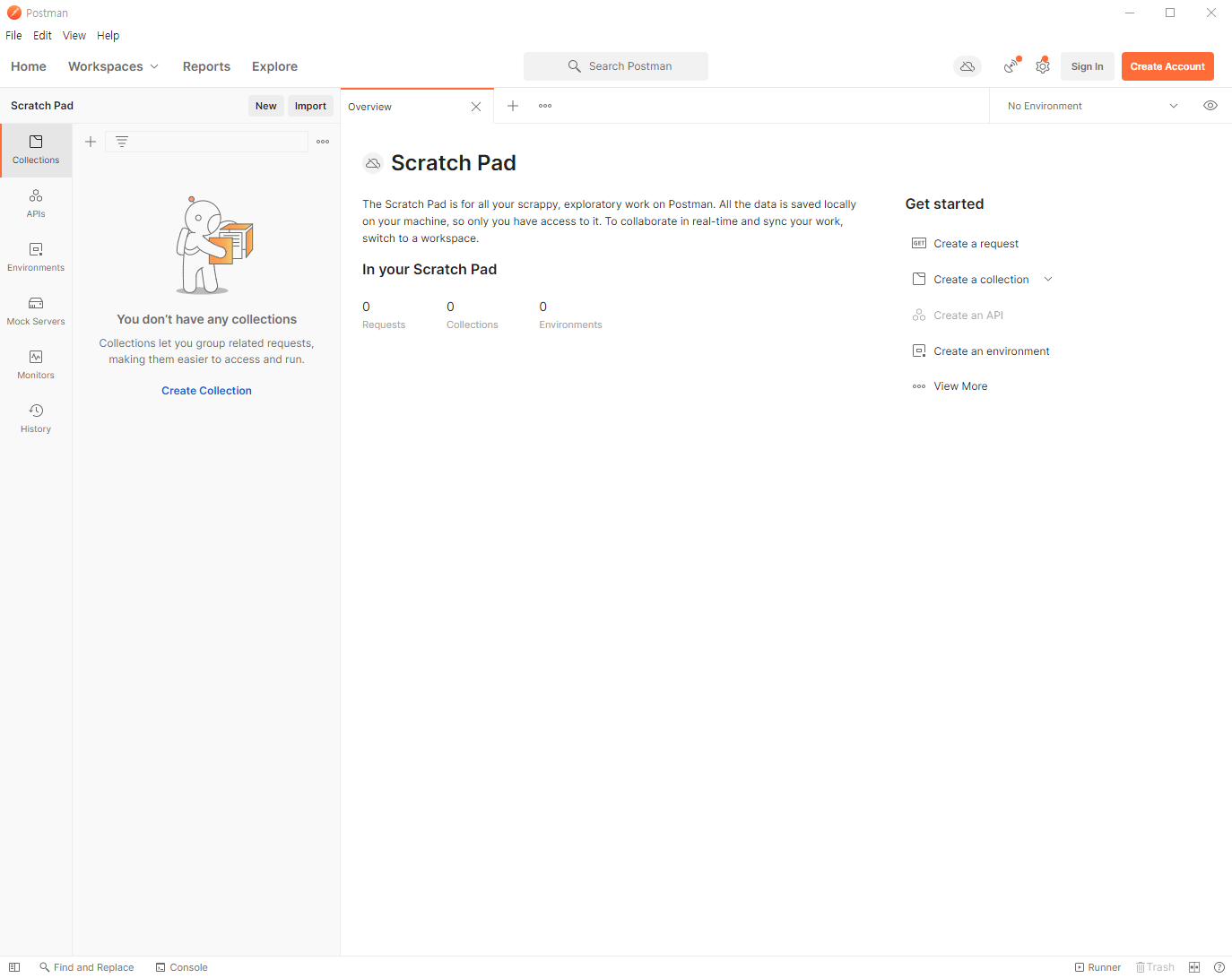Click Create a request link
Screen dimensions: 1232x978
976,244
